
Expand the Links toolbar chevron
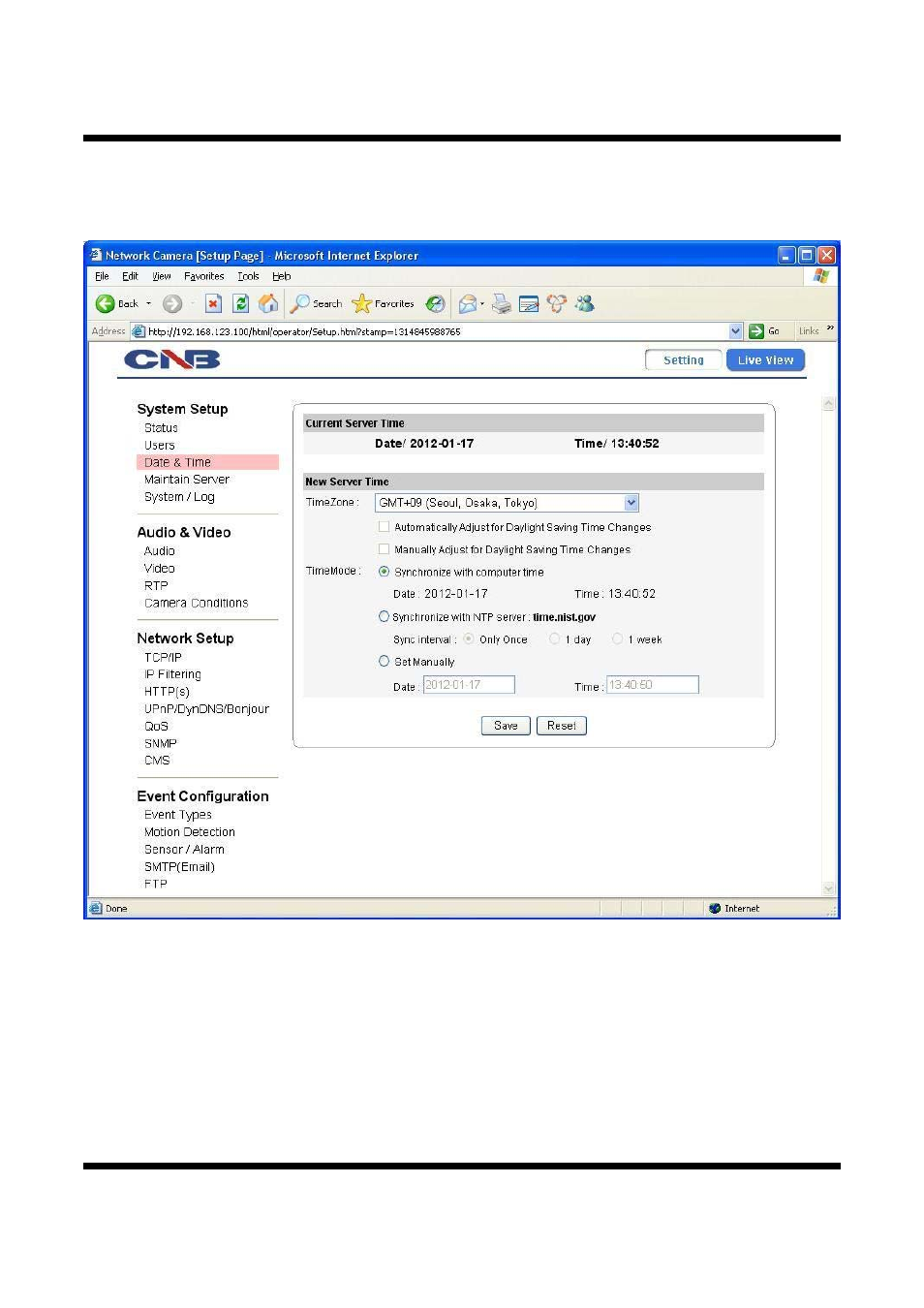(830, 329)
